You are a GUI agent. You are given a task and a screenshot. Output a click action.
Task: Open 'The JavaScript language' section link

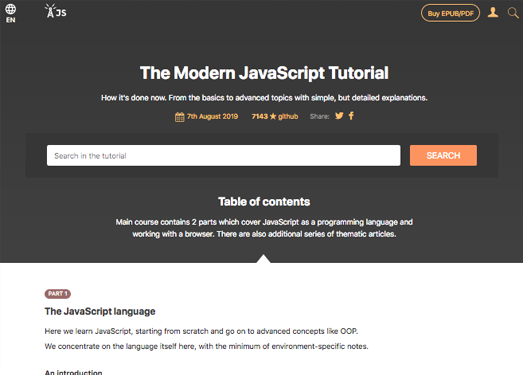[100, 311]
